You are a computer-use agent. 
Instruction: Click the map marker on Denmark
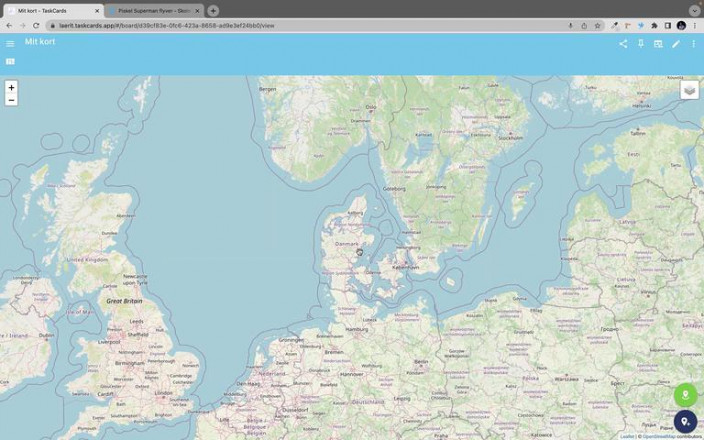pyautogui.click(x=360, y=252)
